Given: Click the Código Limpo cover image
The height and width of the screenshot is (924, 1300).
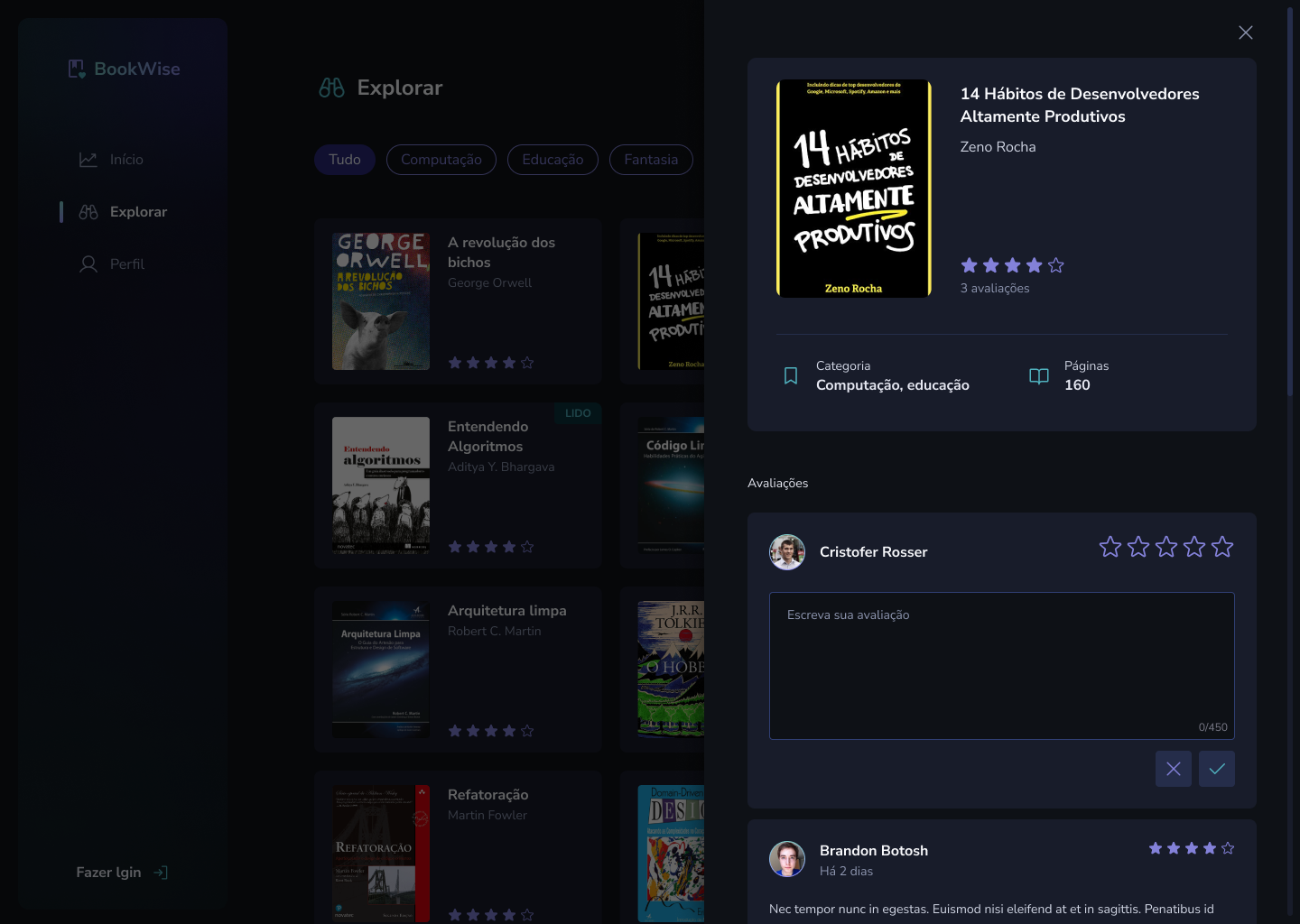Looking at the screenshot, I should [671, 485].
